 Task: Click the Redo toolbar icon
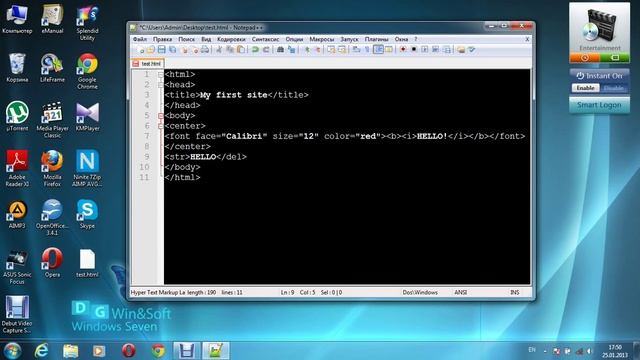pyautogui.click(x=266, y=50)
